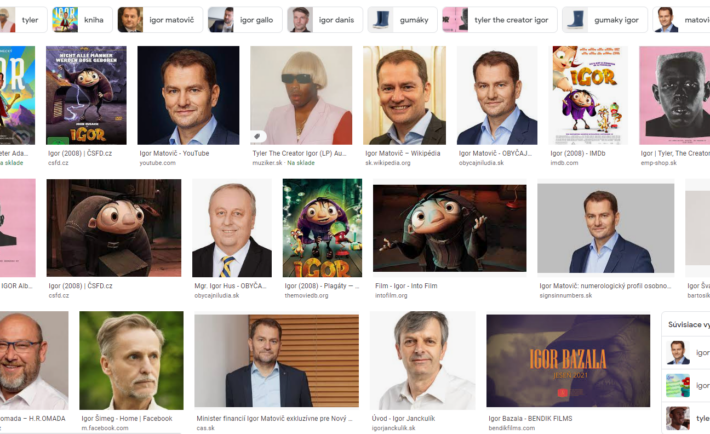
Task: Open the 'Film - Igor - Into Film' image
Action: [x=450, y=228]
